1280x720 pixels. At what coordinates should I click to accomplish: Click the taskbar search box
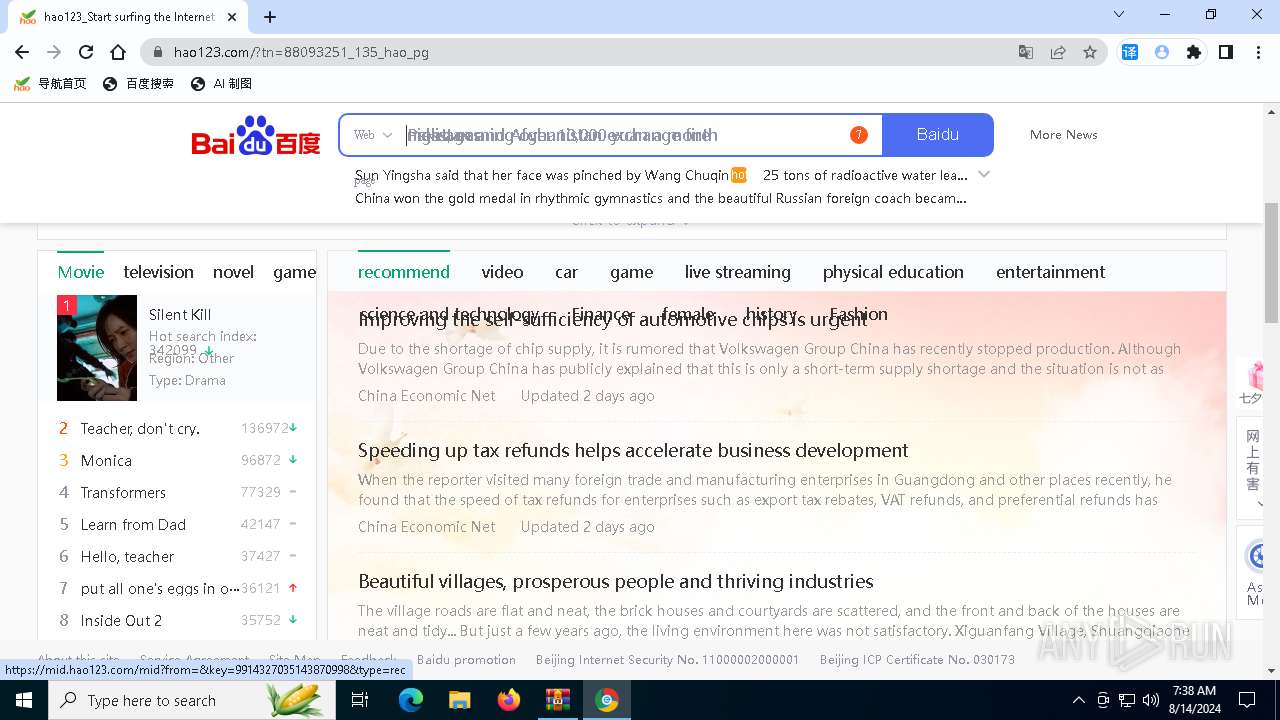pos(192,700)
